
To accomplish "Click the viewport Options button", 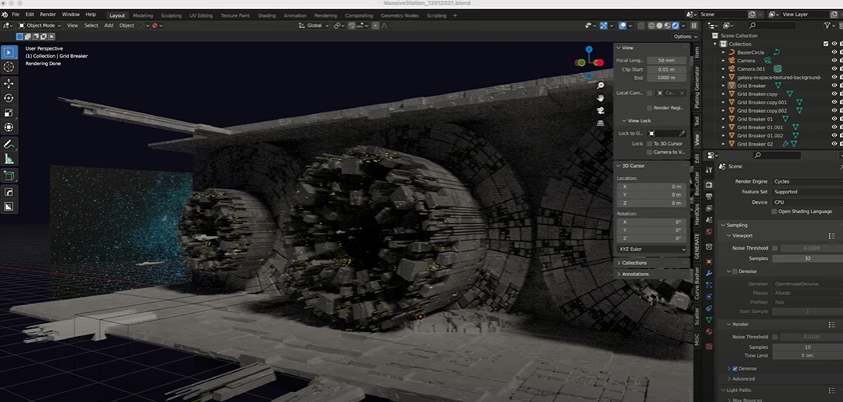I will tap(683, 36).
